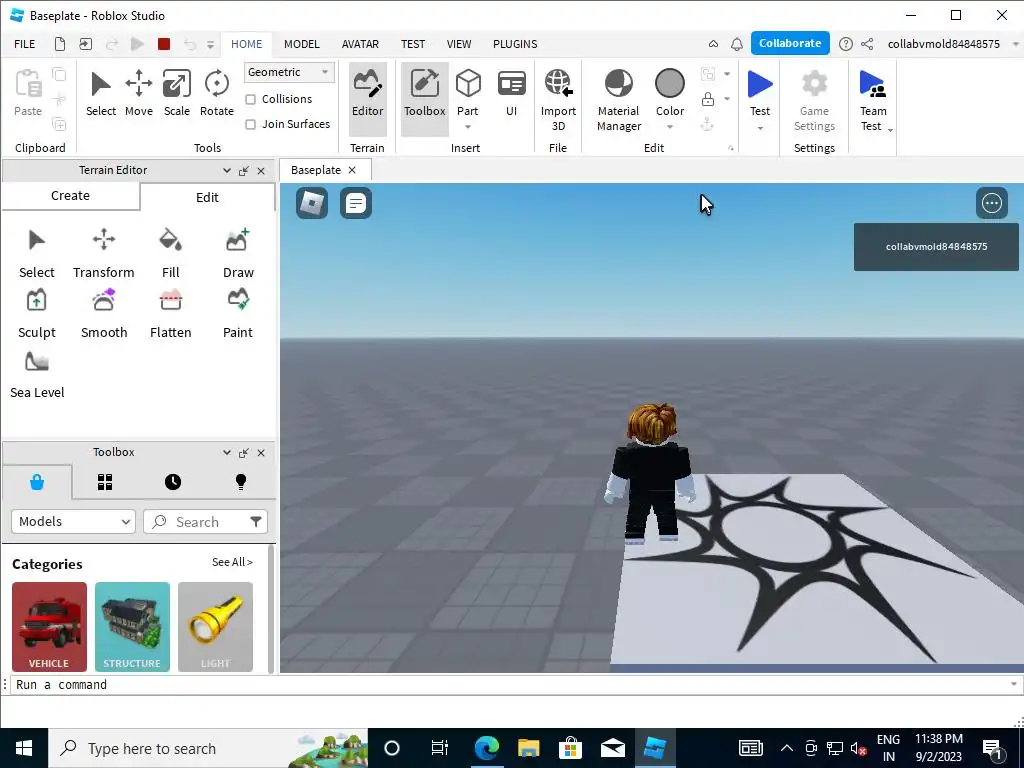Viewport: 1024px width, 768px height.
Task: Open Toolbox Recent clock tab
Action: tap(173, 482)
